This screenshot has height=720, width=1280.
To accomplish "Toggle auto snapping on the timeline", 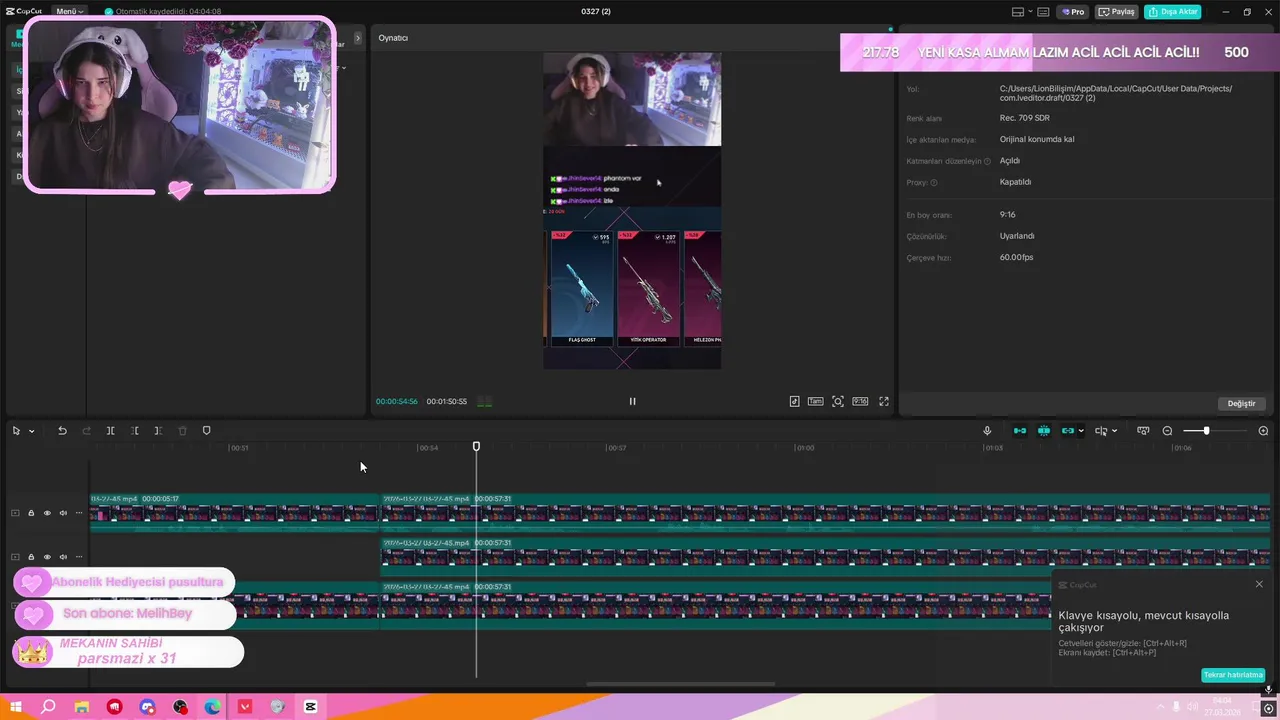I will pos(1044,431).
